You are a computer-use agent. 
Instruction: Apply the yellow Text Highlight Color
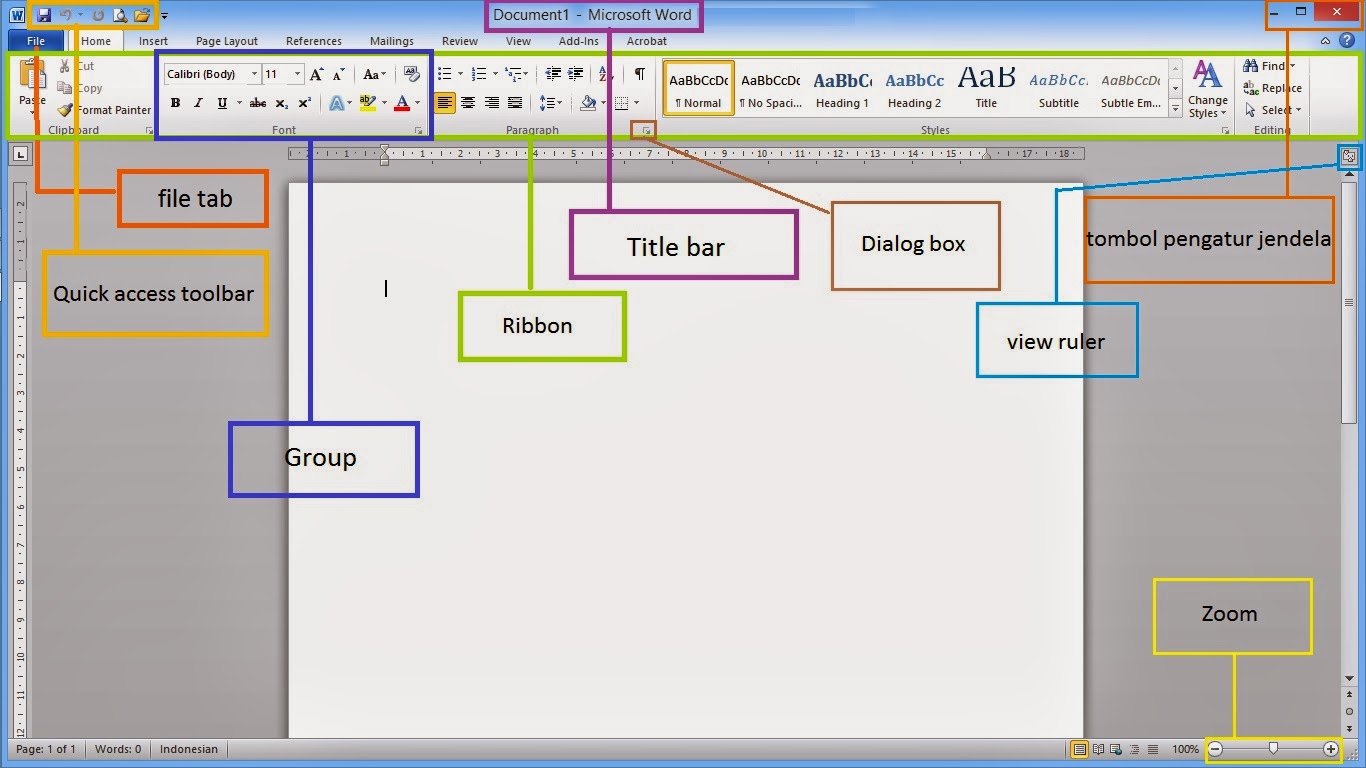click(x=367, y=103)
